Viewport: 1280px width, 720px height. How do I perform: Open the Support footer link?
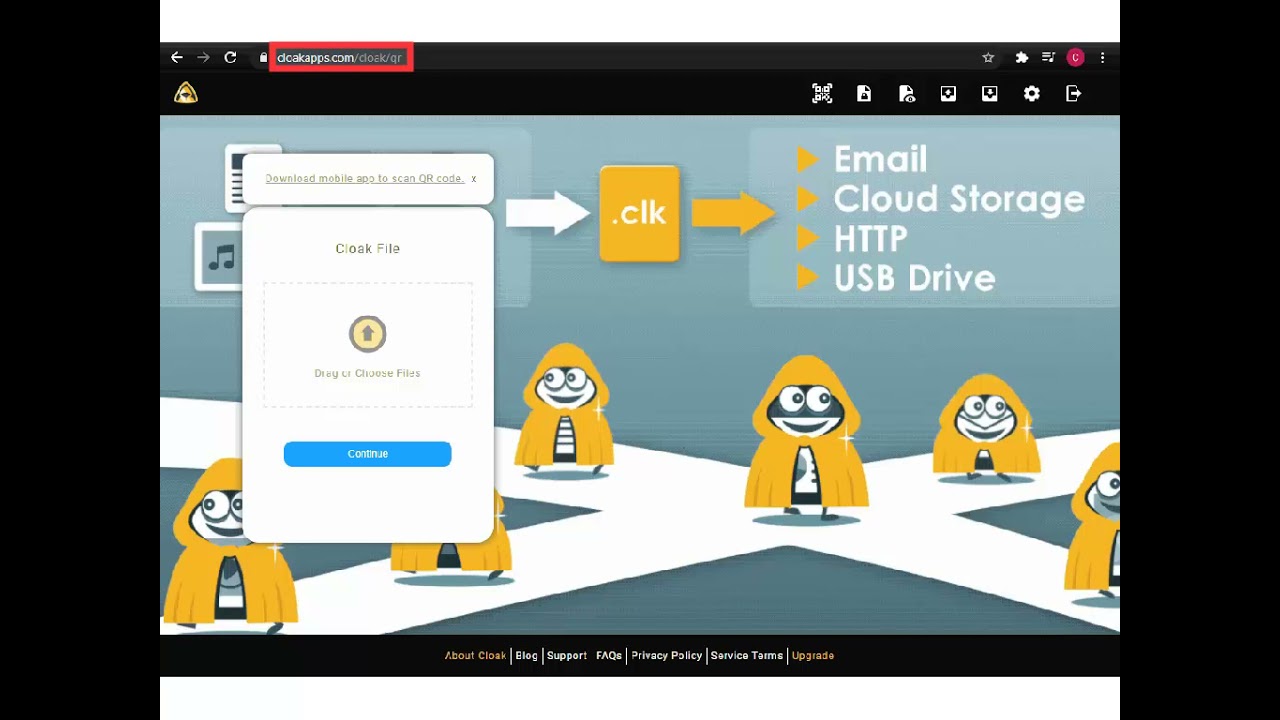[x=566, y=656]
